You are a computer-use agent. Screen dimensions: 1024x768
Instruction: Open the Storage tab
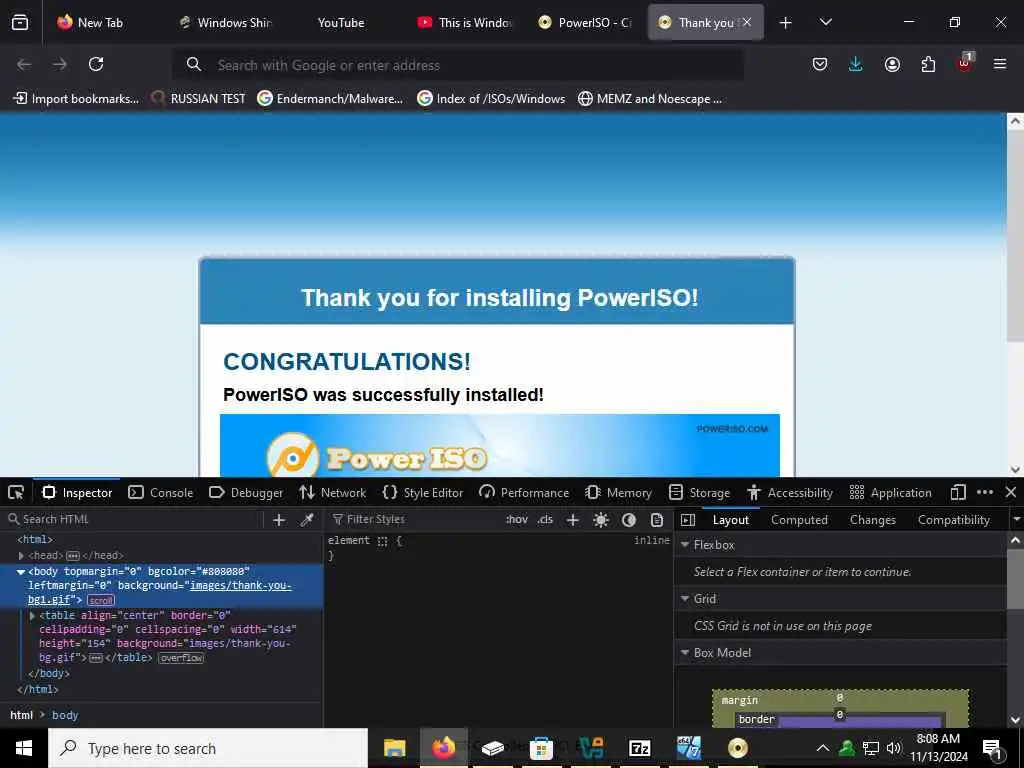tap(699, 492)
